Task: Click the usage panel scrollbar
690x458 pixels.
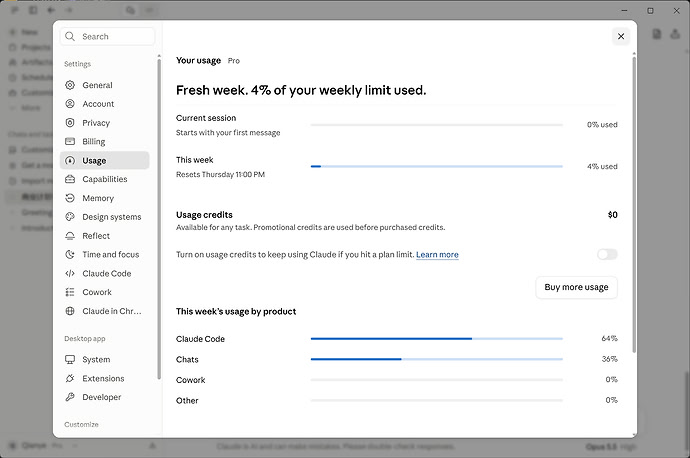Action: point(634,205)
